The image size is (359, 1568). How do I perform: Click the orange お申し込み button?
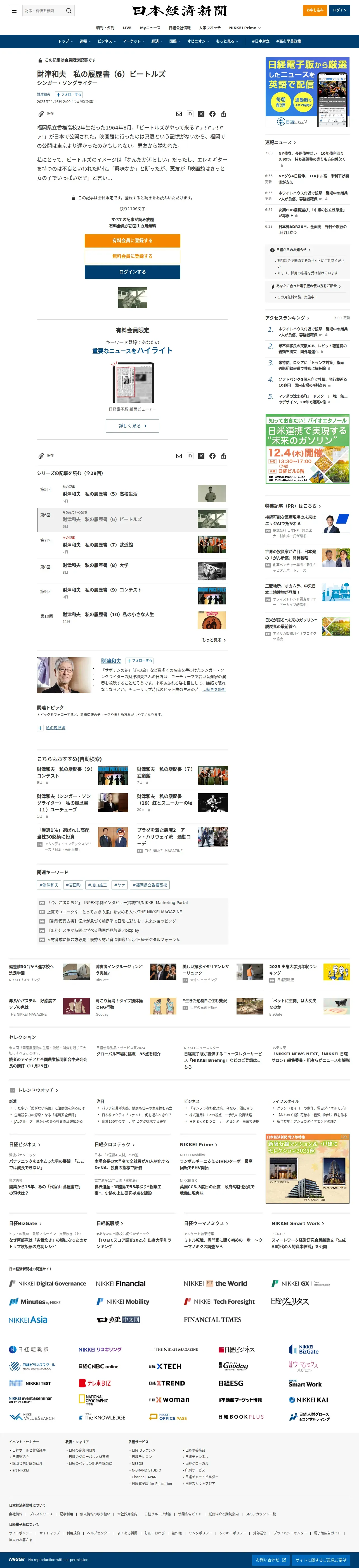coord(315,10)
